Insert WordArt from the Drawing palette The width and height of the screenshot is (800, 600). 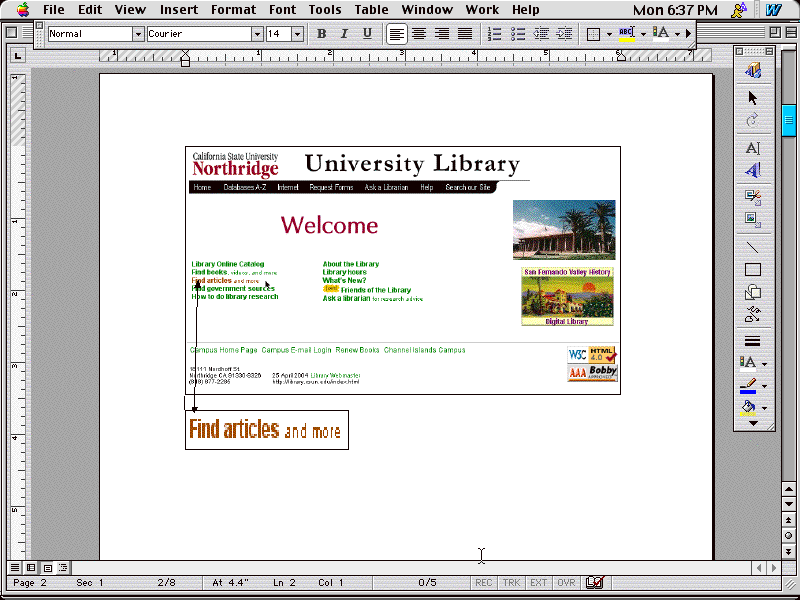point(753,170)
